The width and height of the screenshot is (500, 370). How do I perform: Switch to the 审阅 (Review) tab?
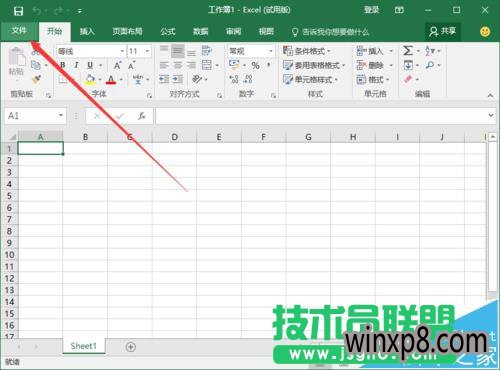pos(233,32)
